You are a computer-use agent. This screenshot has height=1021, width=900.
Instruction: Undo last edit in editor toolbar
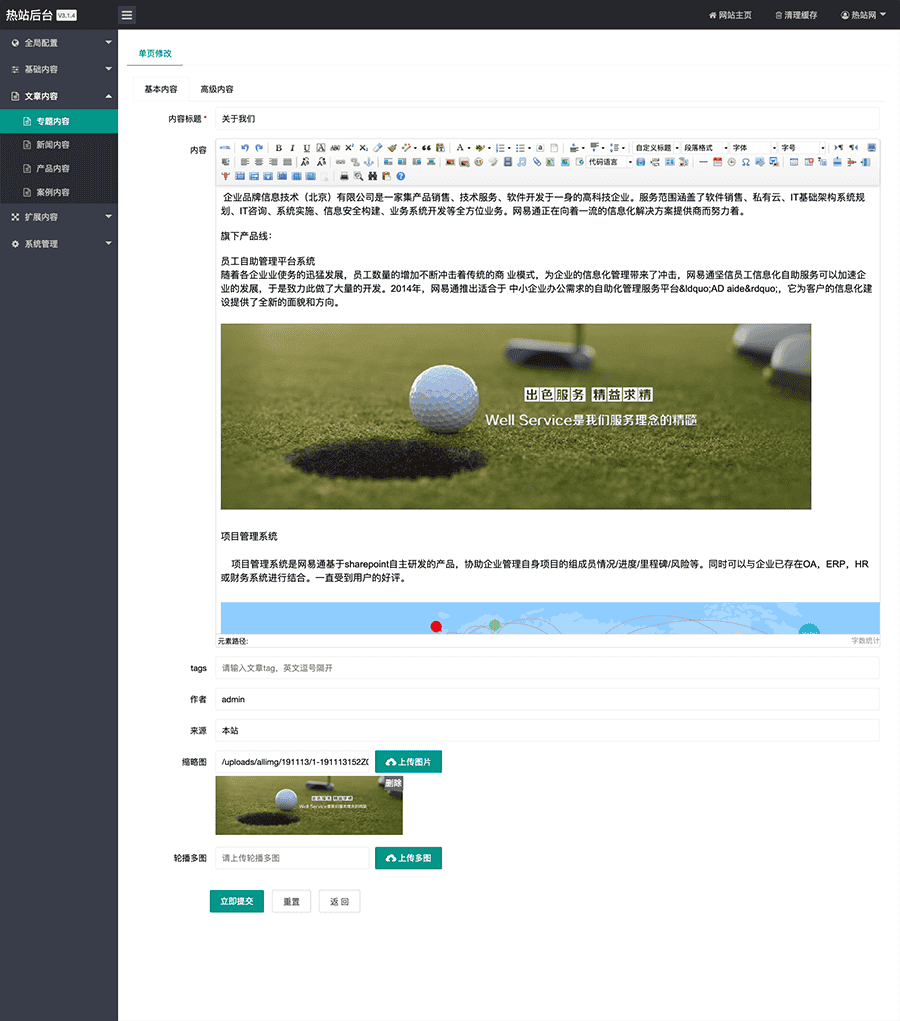click(245, 148)
